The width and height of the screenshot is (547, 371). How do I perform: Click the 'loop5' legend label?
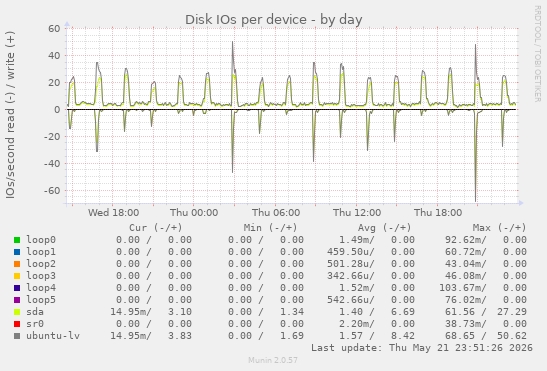click(41, 299)
